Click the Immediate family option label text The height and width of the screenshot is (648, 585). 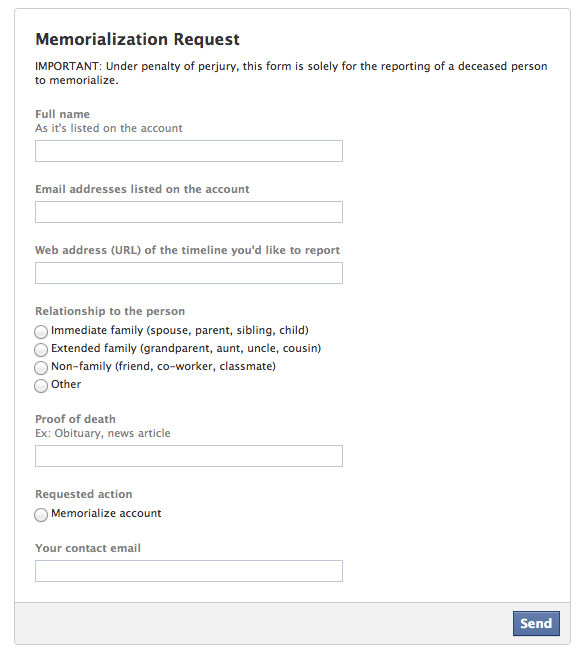click(180, 330)
